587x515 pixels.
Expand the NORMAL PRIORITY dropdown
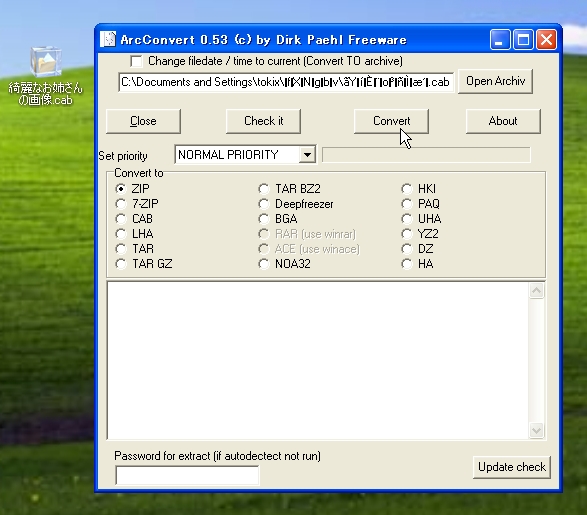coord(307,155)
